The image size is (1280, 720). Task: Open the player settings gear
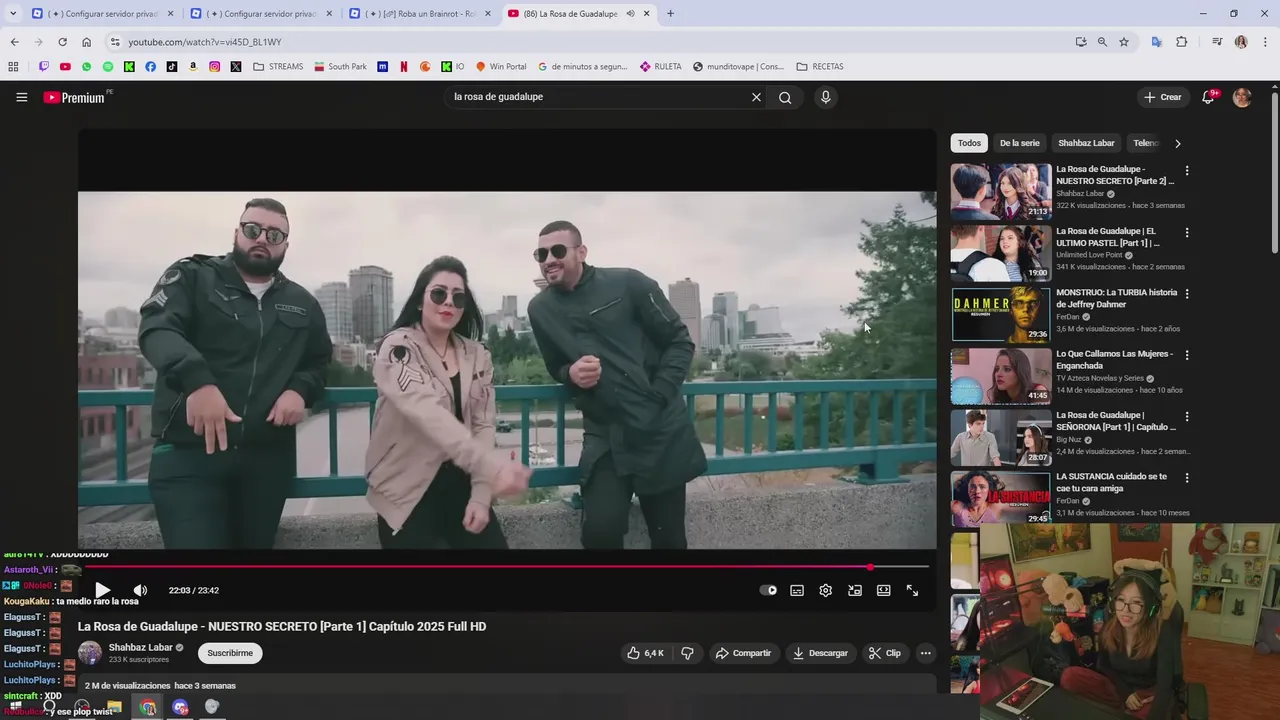(826, 590)
